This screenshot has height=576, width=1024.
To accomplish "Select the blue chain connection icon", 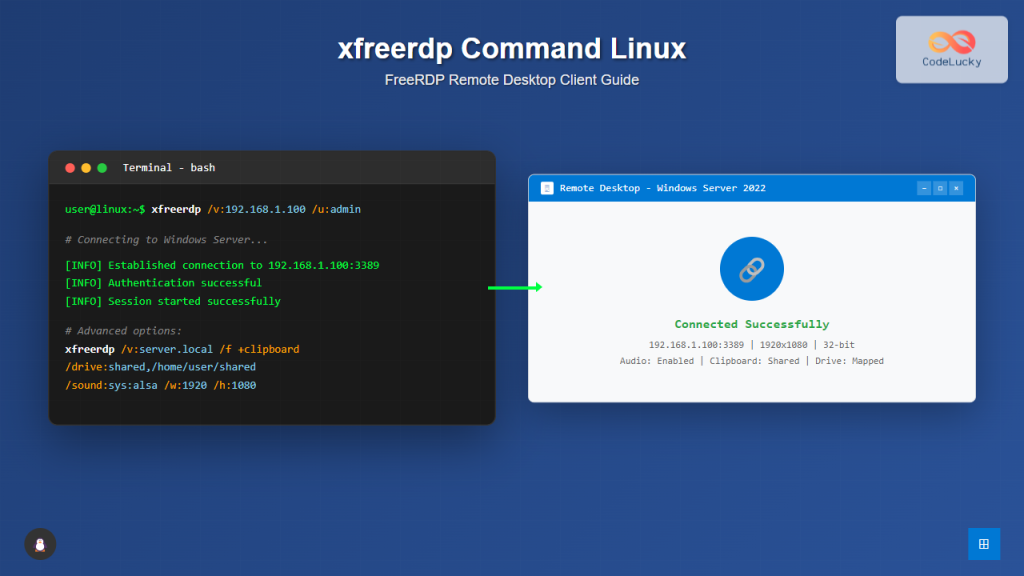I will (751, 268).
